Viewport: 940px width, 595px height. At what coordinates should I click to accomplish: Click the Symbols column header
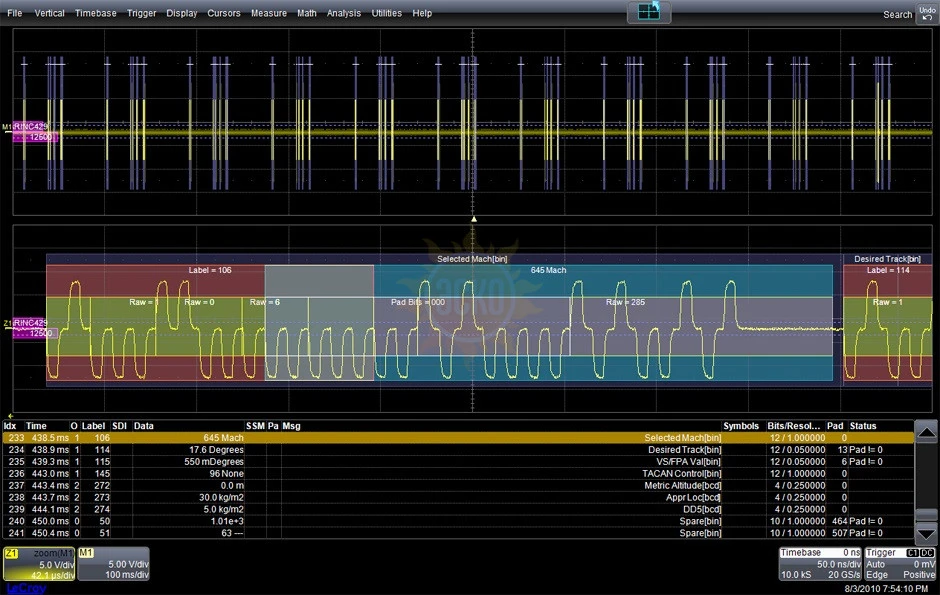tap(741, 426)
